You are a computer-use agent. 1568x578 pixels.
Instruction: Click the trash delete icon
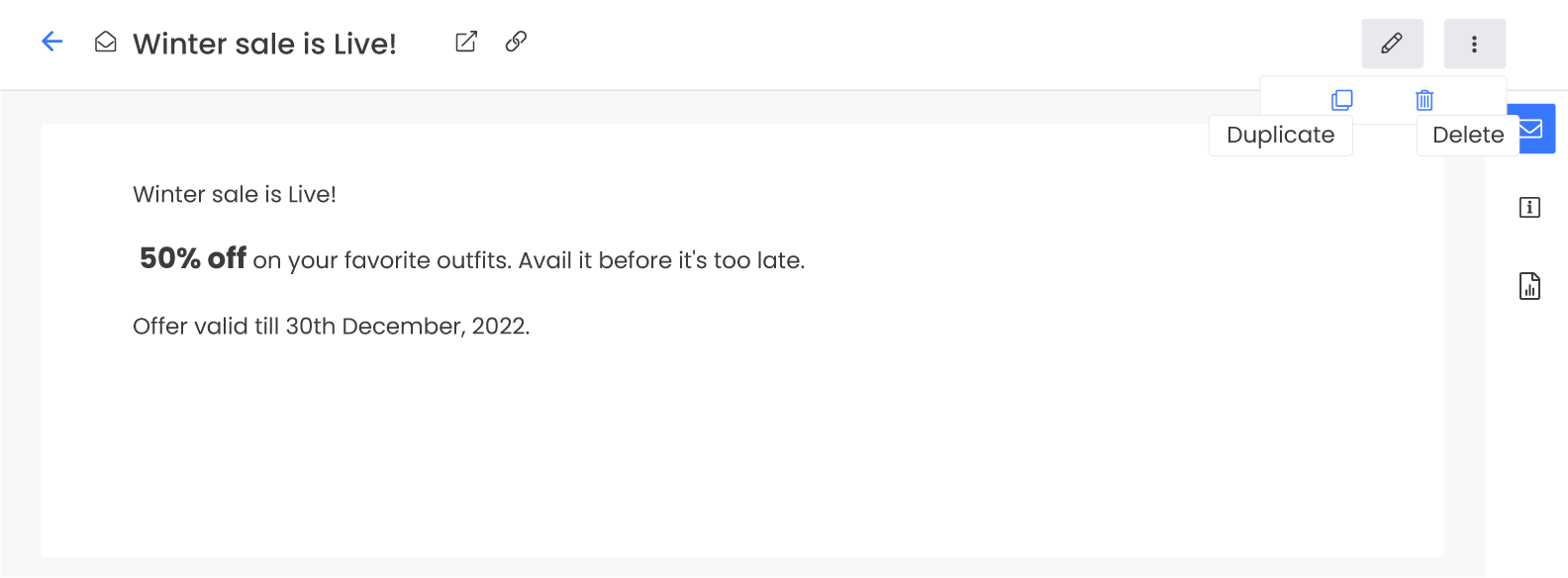click(1424, 100)
